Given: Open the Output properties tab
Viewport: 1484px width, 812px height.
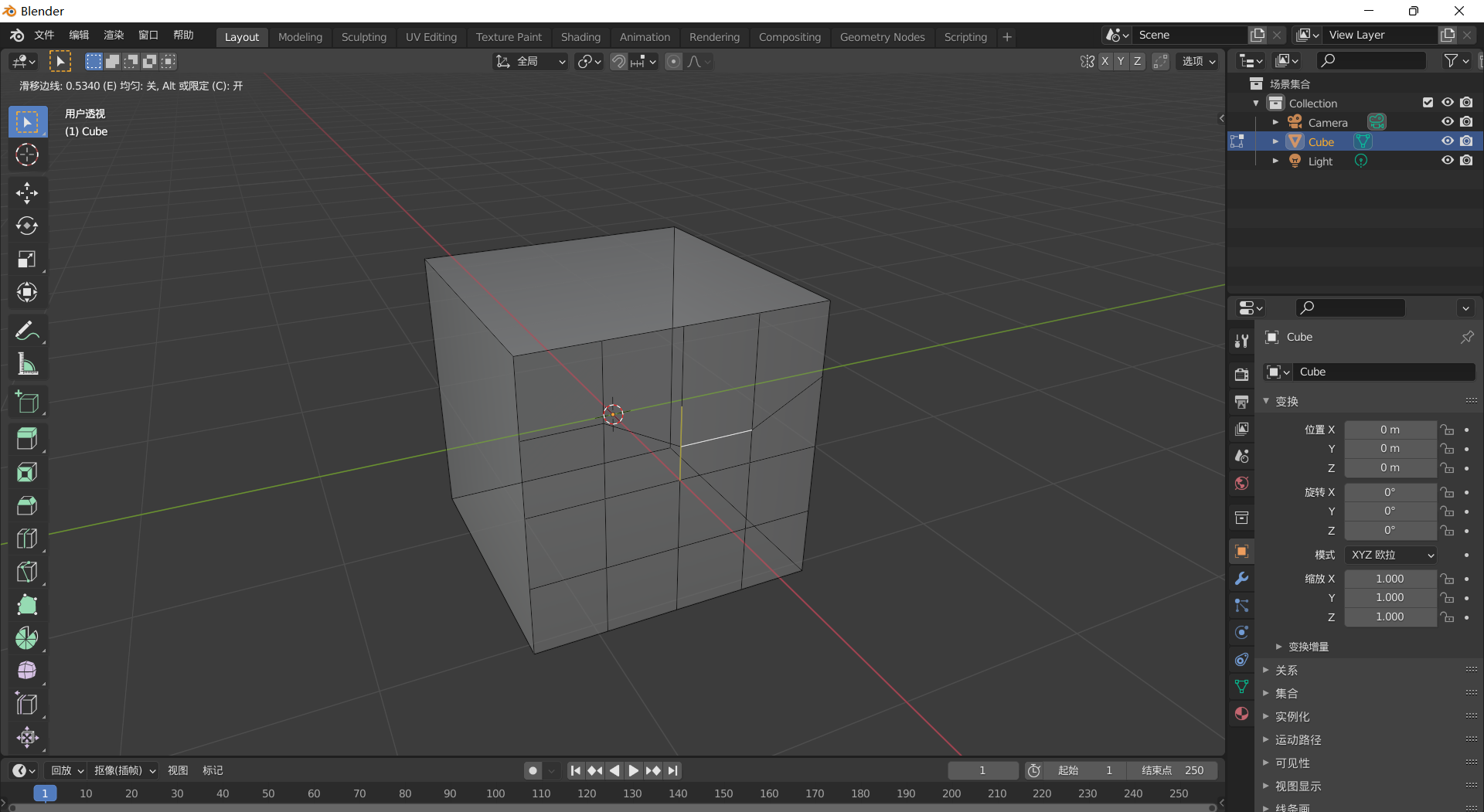Looking at the screenshot, I should pyautogui.click(x=1241, y=402).
